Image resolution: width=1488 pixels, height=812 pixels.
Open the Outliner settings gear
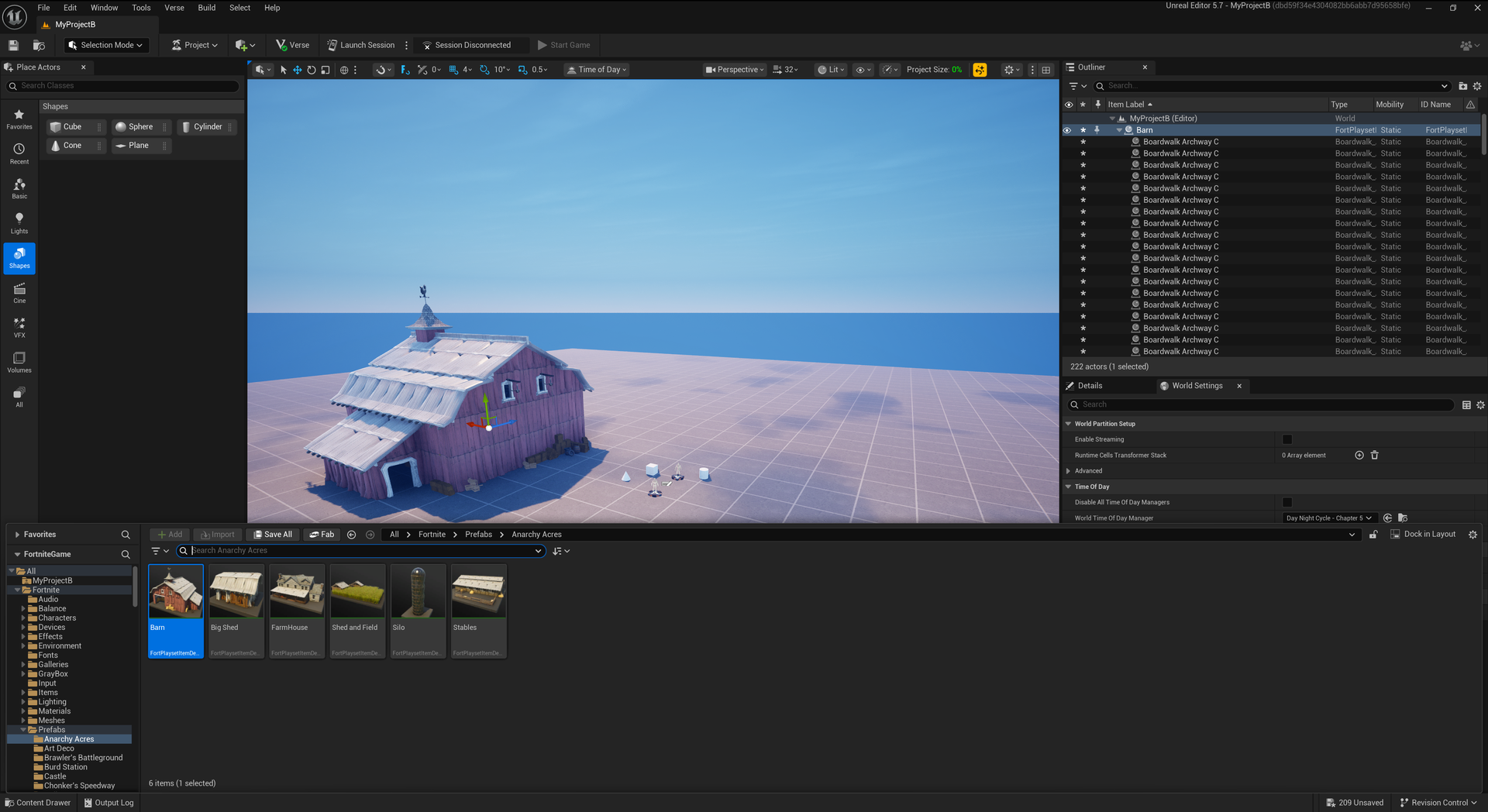pyautogui.click(x=1476, y=86)
